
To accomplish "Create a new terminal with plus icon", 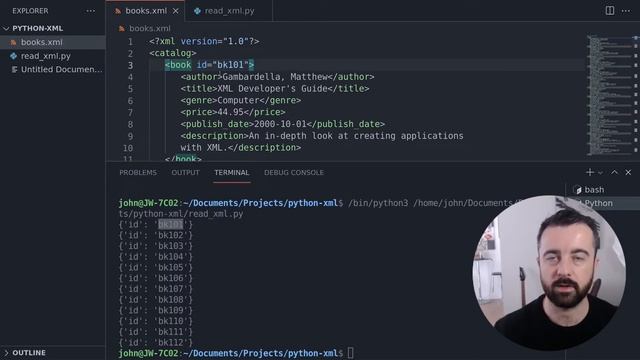I will tap(589, 172).
